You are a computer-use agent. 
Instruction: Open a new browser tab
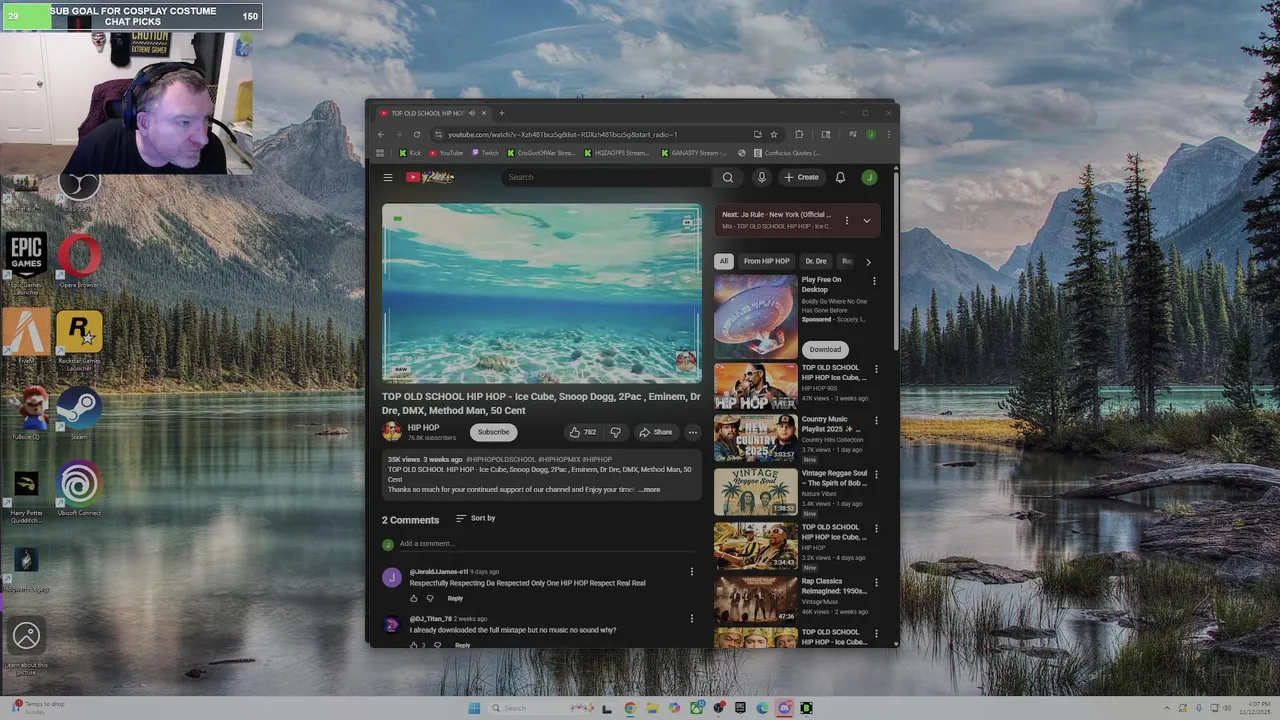click(501, 113)
